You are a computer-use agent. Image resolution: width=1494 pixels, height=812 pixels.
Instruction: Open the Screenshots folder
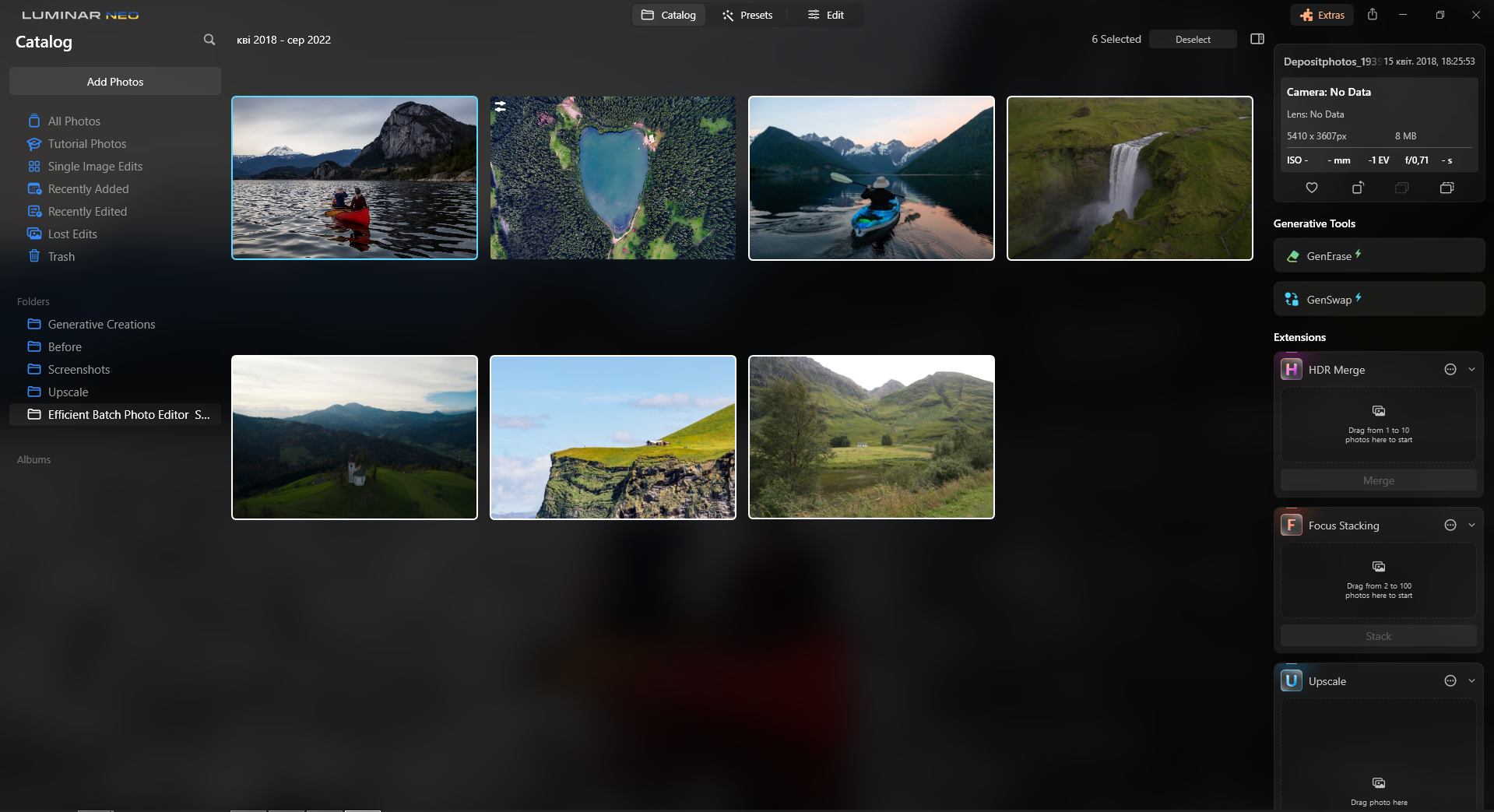point(79,370)
